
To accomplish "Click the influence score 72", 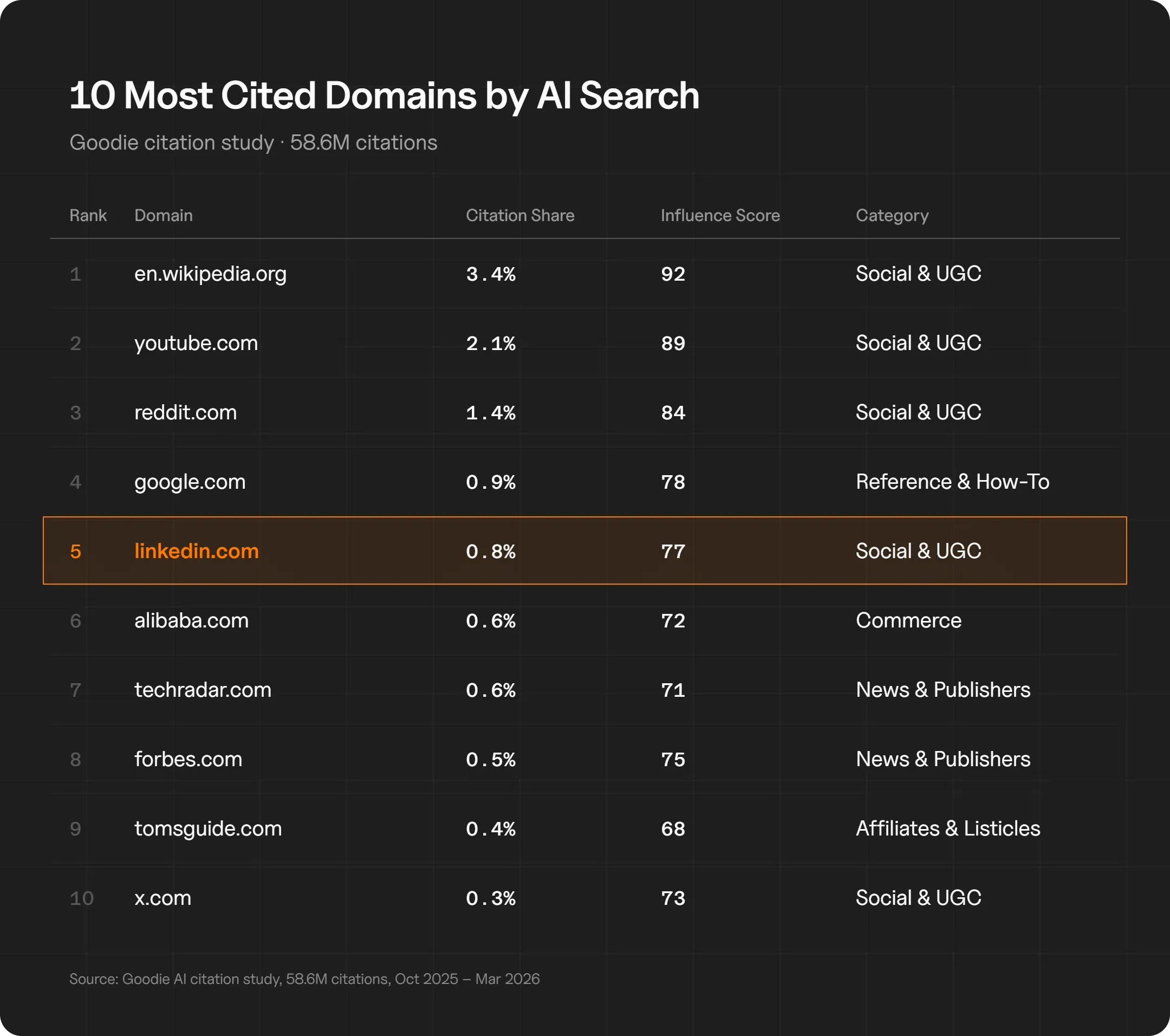I will (673, 621).
